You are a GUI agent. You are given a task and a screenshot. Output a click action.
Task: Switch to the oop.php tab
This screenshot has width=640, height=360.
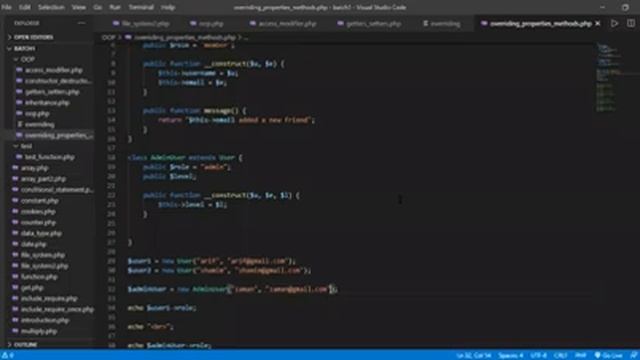click(x=207, y=24)
